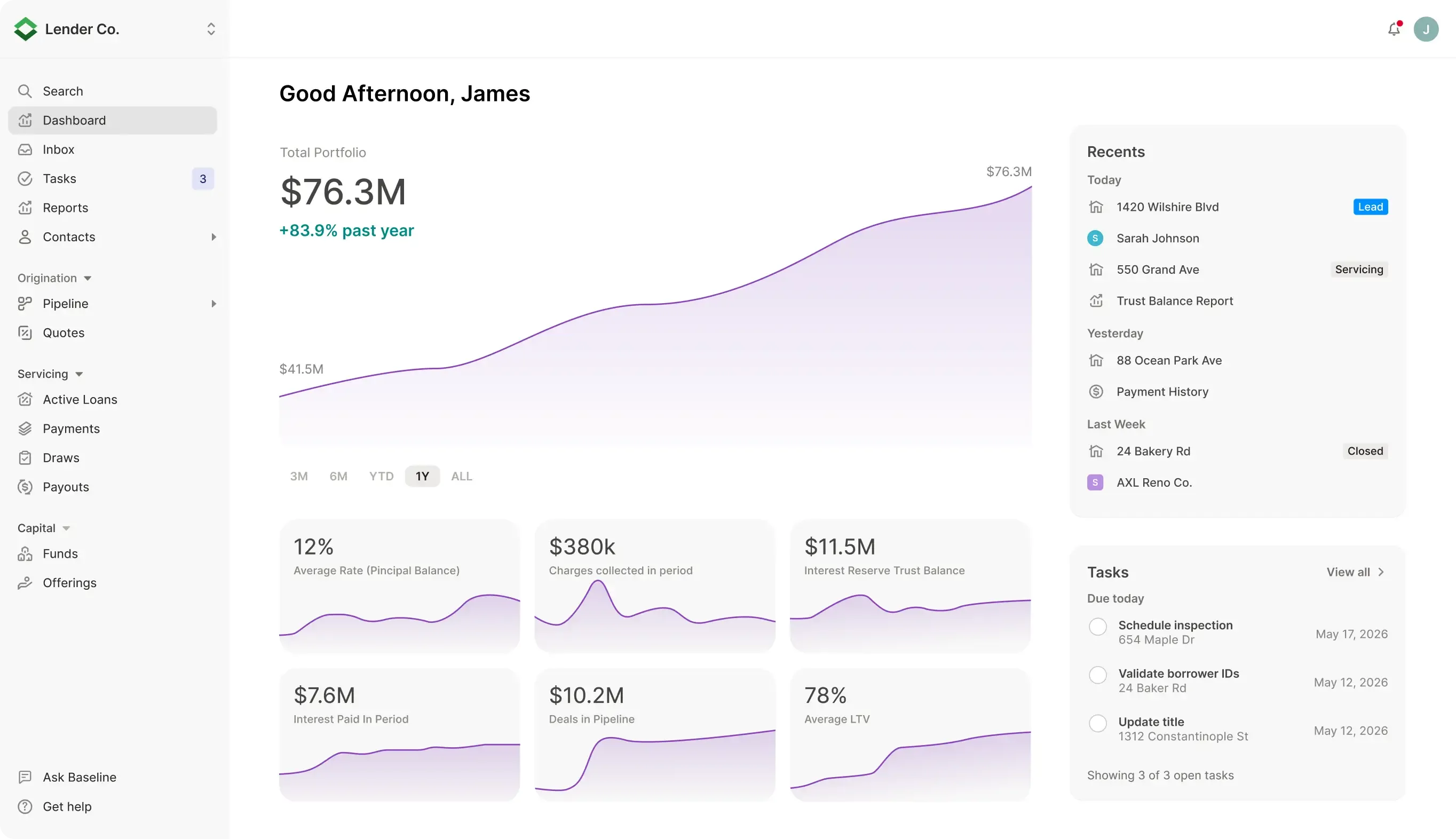
Task: Check off Validate borrower IDs task
Action: click(1098, 675)
